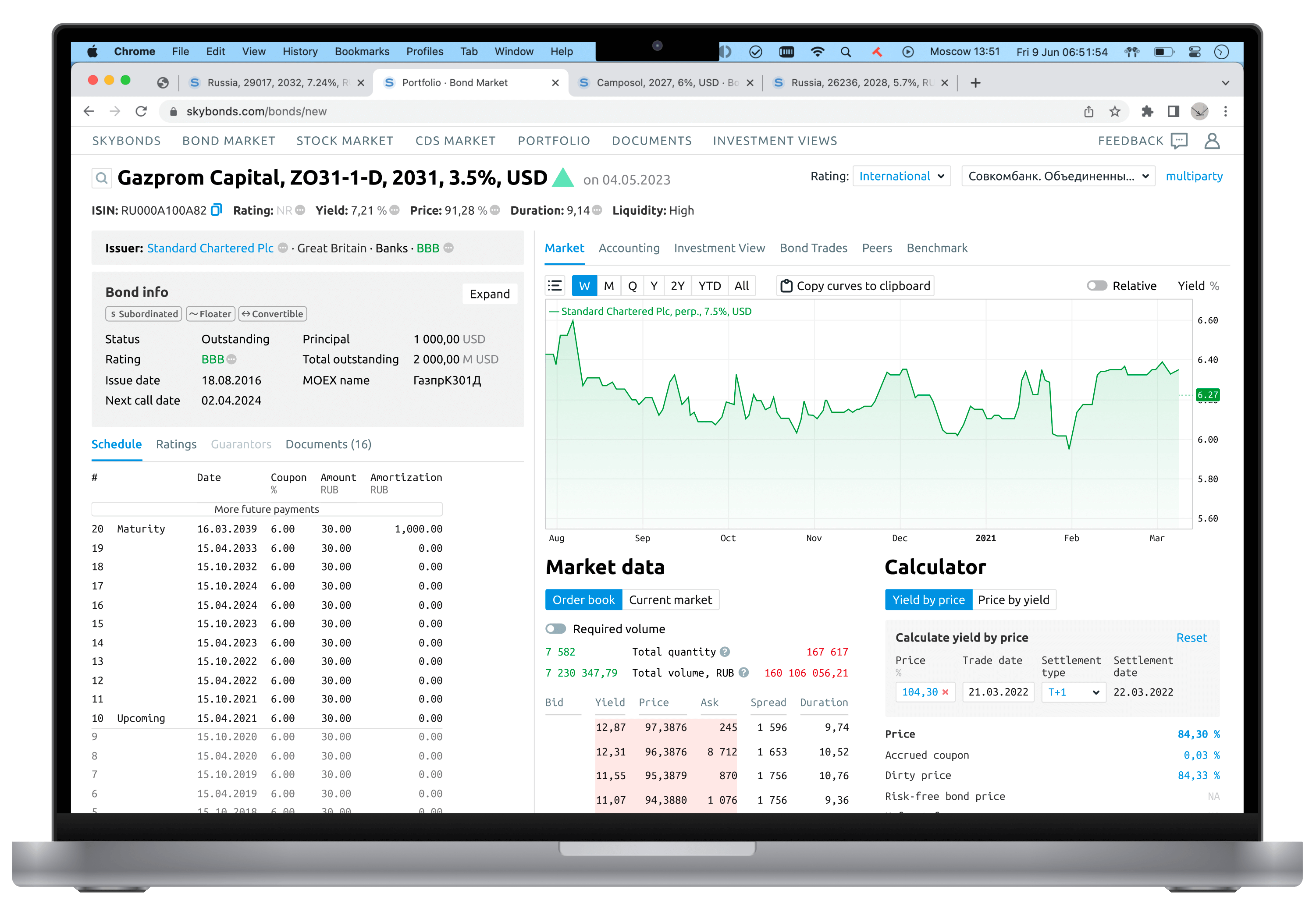Open Chrome three-dot menu

tap(1225, 111)
